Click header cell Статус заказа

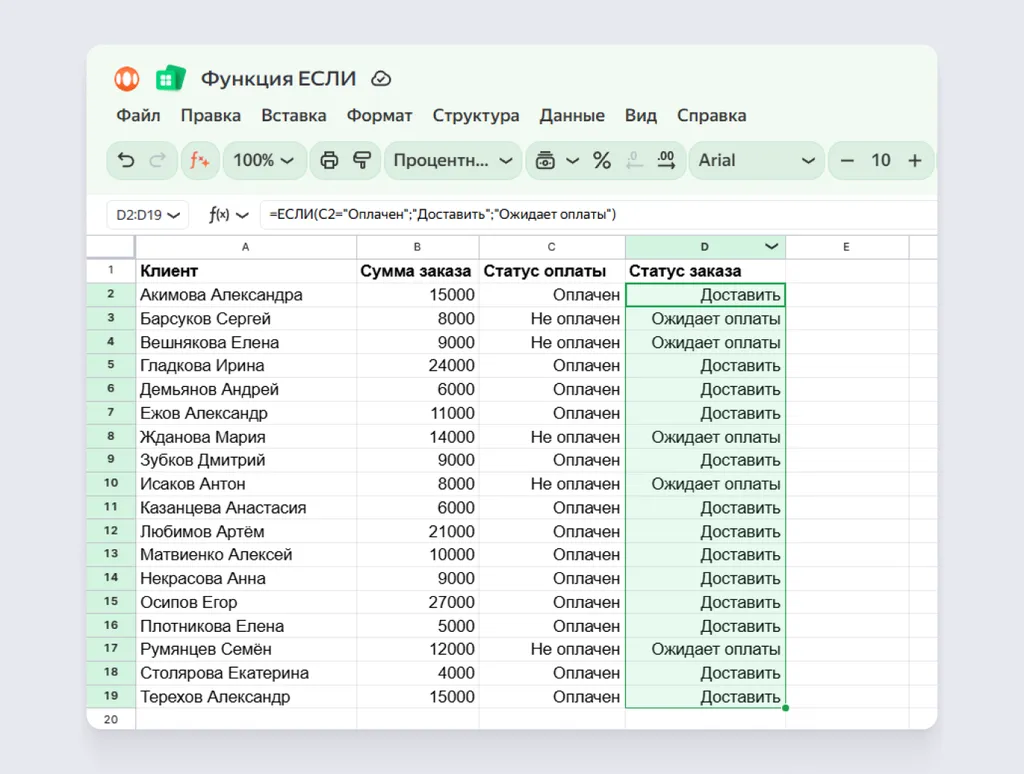coord(705,271)
